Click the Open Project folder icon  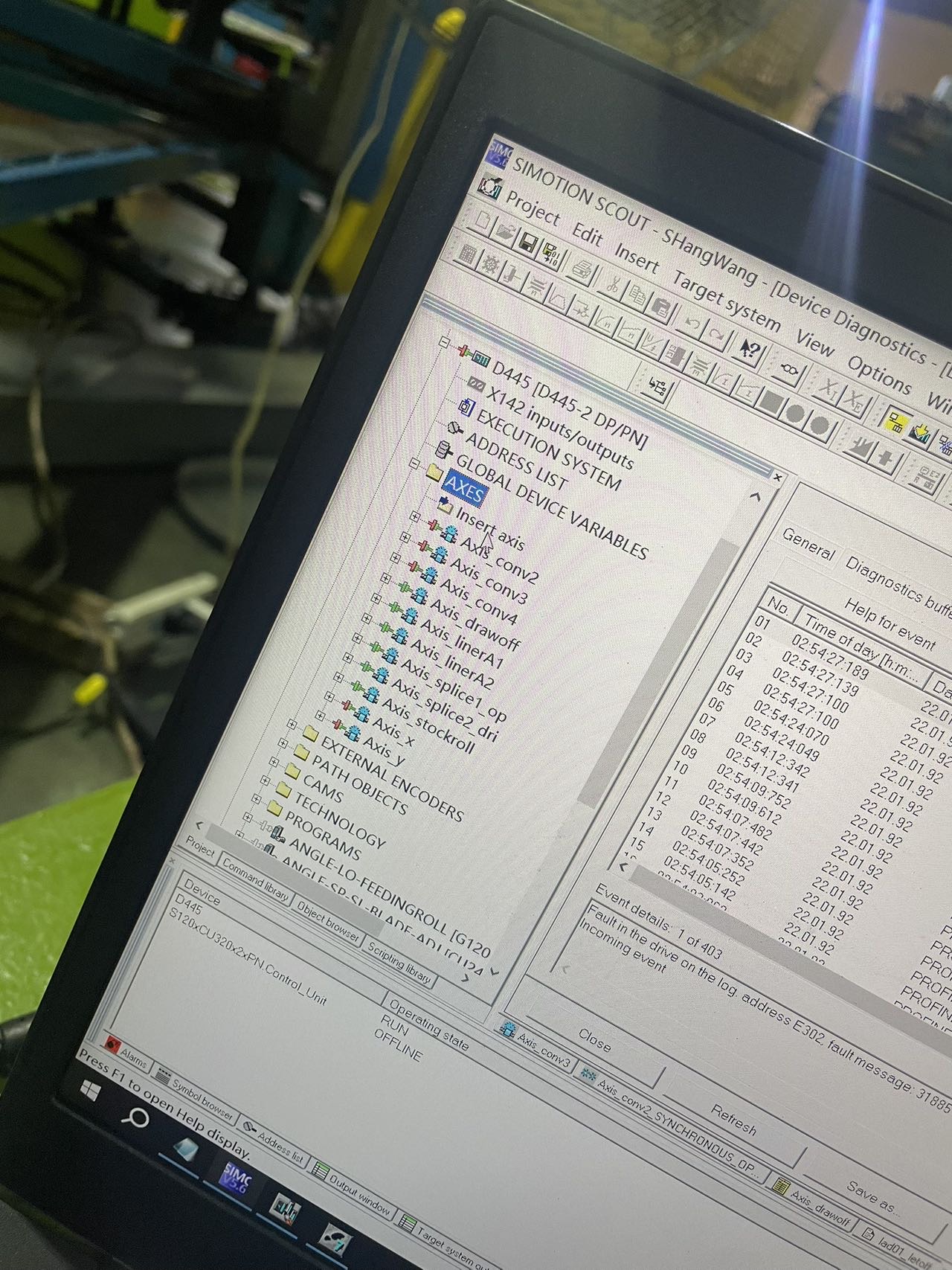(506, 232)
